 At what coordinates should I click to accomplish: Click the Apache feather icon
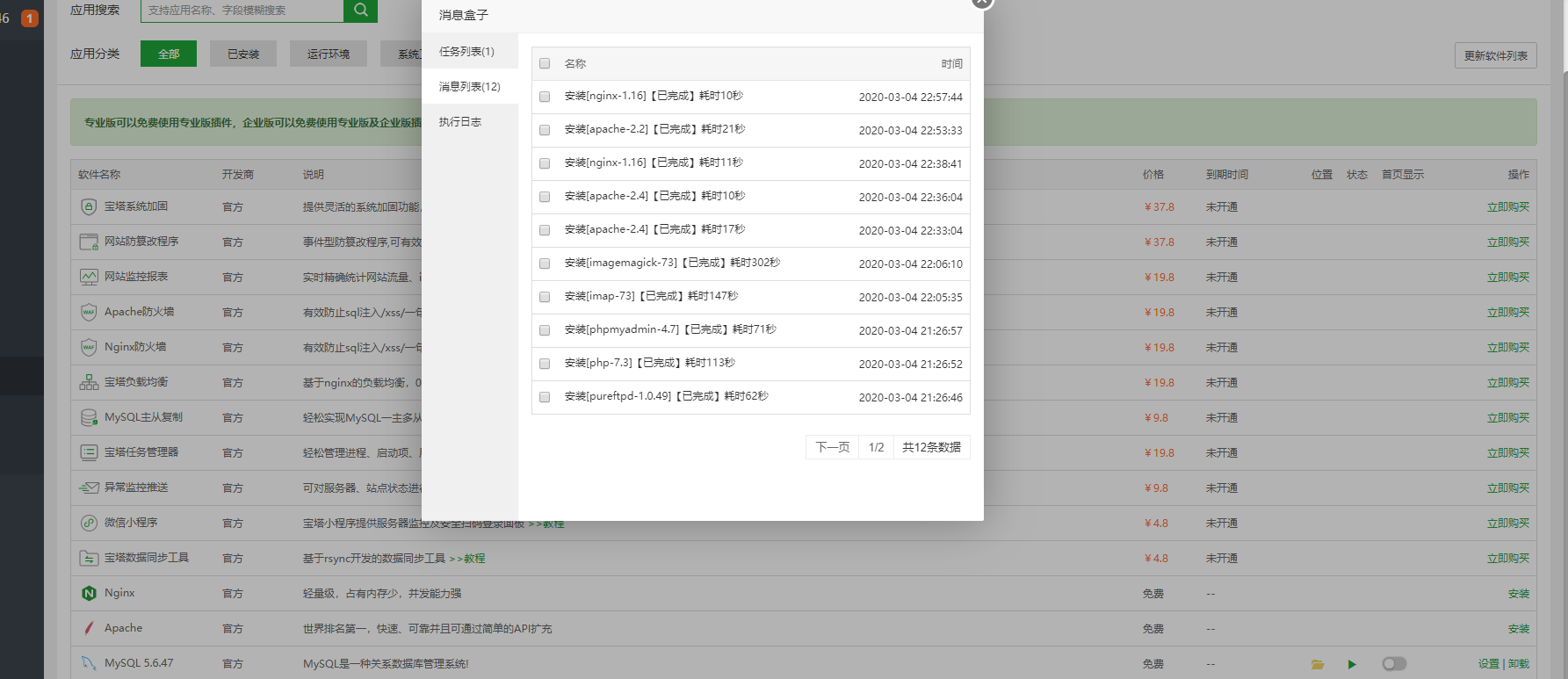[89, 628]
